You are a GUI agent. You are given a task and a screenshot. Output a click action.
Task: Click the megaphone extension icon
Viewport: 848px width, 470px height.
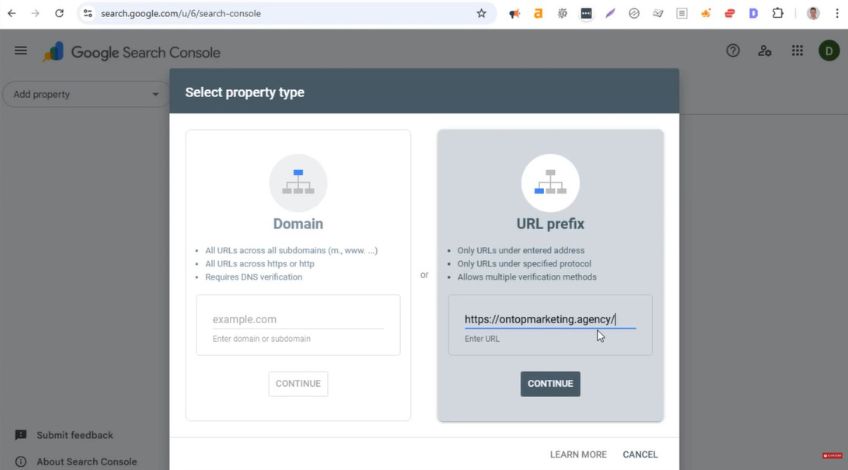[x=514, y=14]
